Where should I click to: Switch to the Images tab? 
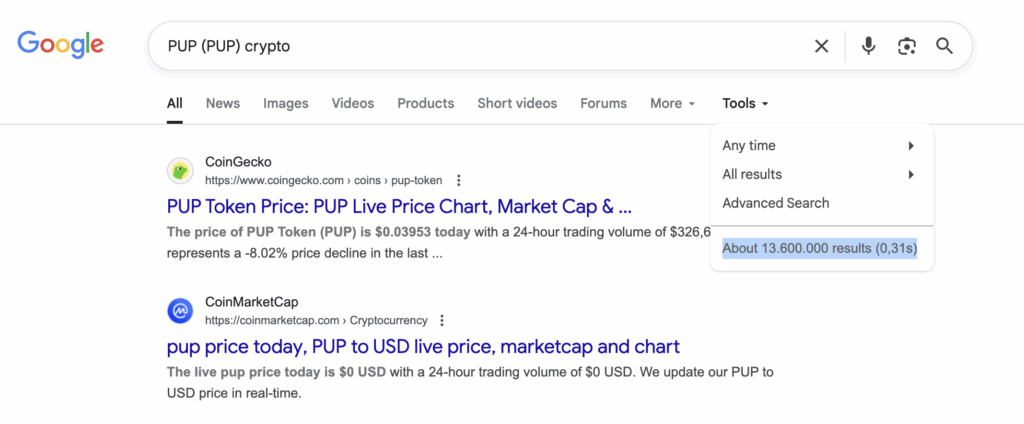286,103
